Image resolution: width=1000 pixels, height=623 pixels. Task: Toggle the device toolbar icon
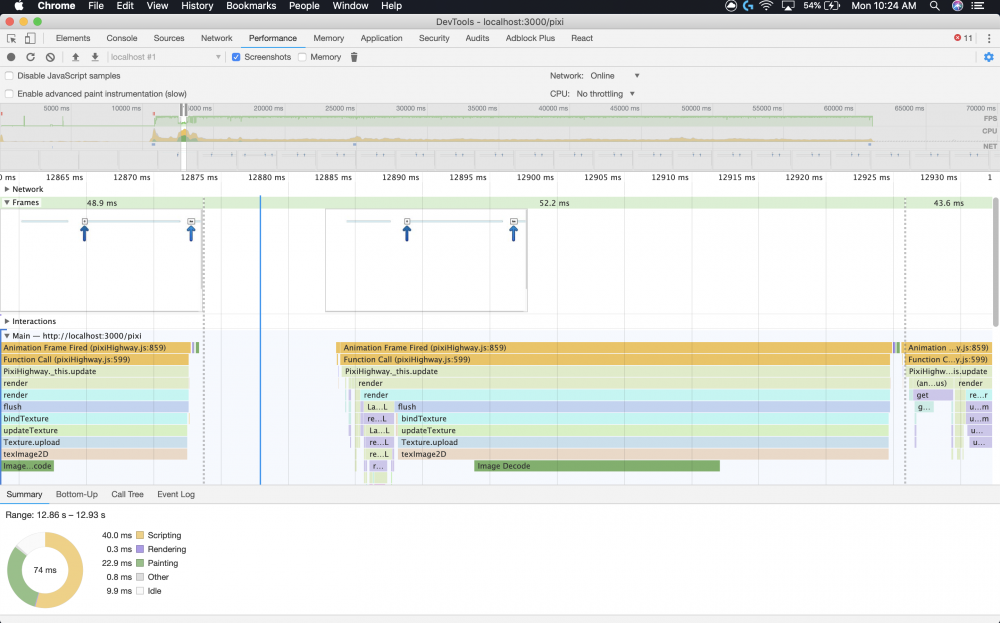[x=30, y=38]
